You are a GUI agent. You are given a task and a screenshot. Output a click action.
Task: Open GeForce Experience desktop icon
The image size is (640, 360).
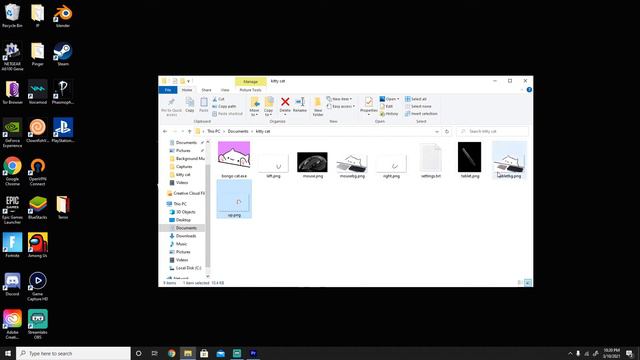click(12, 133)
